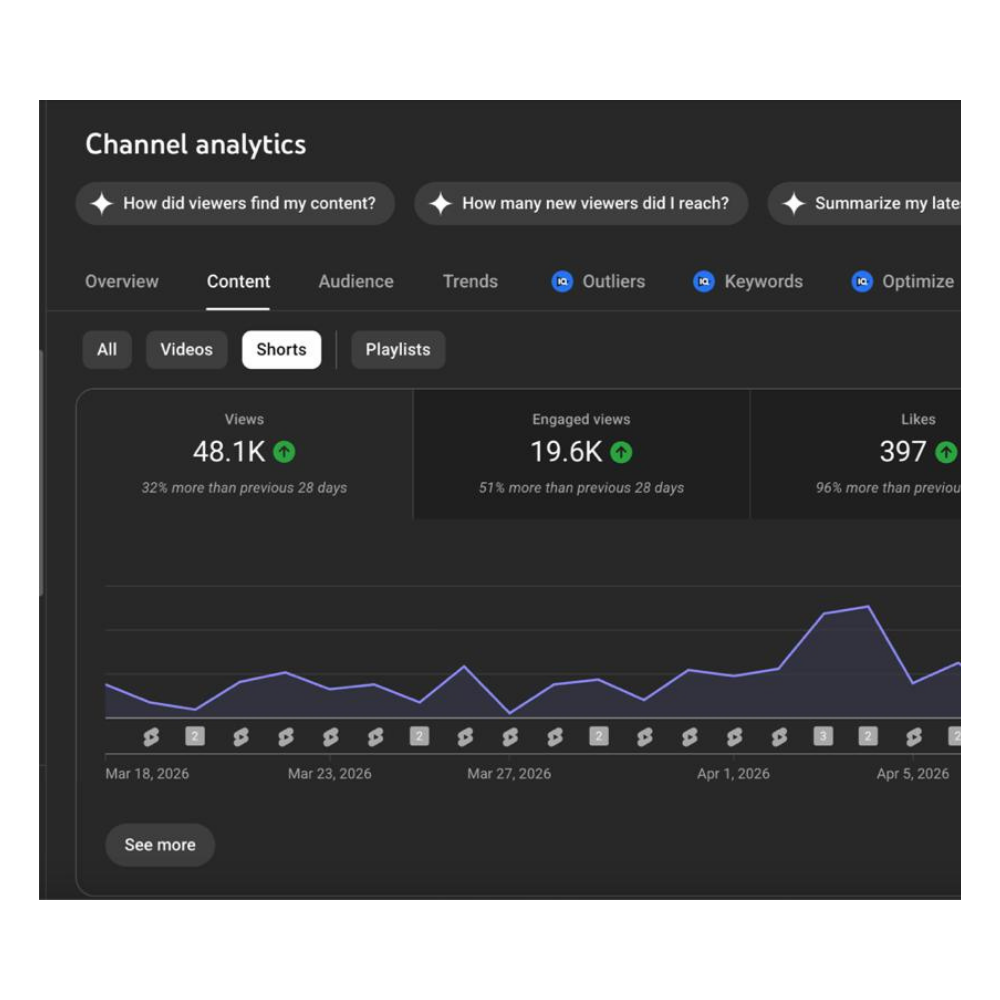Click the IQ badge icon next to Keywords

[x=703, y=281]
